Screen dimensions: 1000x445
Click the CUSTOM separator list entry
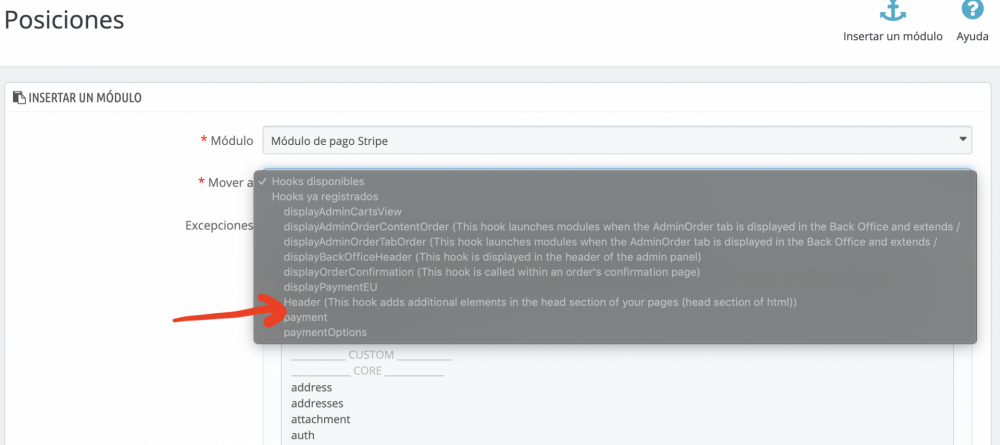(371, 355)
